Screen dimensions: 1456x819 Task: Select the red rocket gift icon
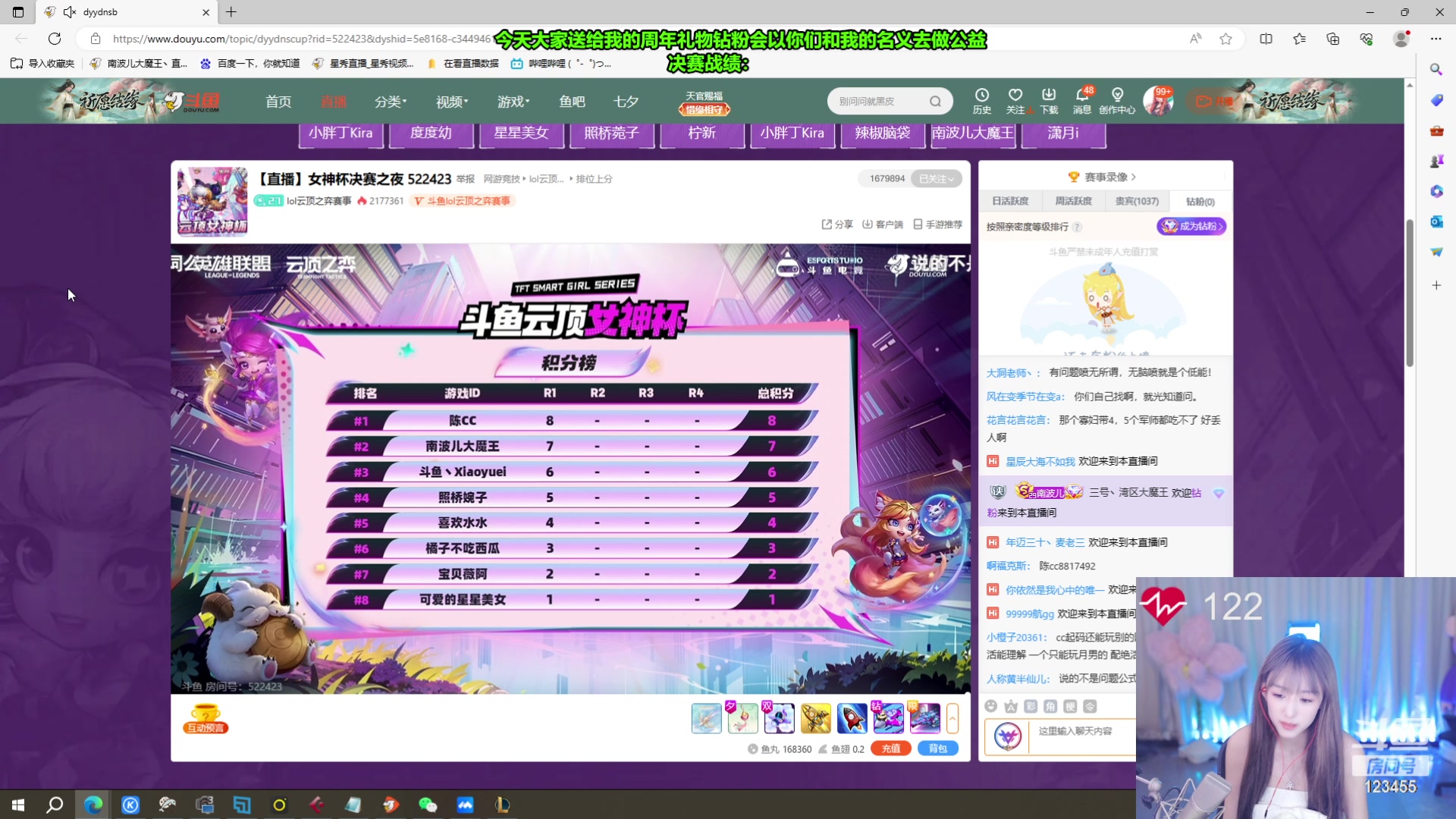tap(852, 718)
